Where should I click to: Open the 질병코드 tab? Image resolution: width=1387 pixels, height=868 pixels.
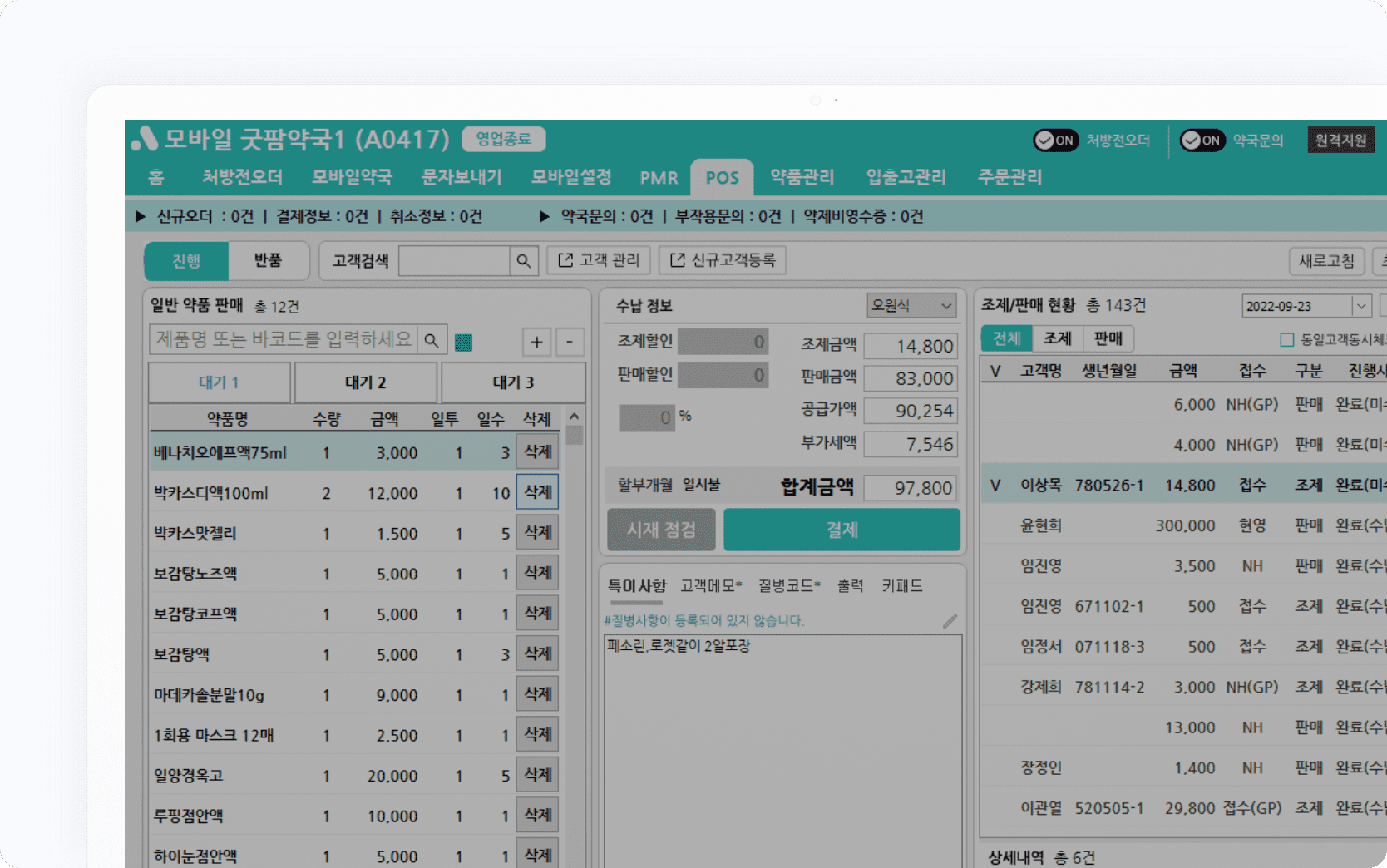point(789,586)
